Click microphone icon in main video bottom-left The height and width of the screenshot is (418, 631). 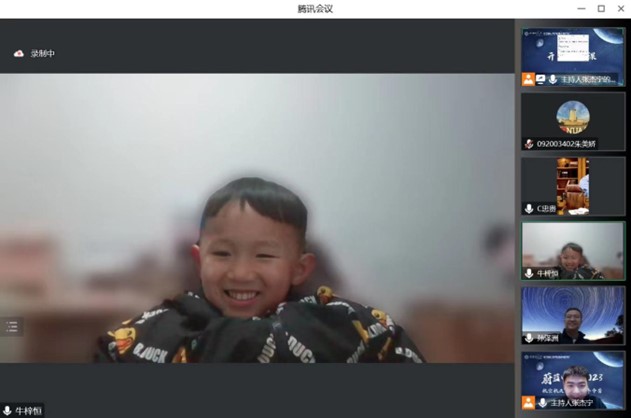click(x=8, y=410)
